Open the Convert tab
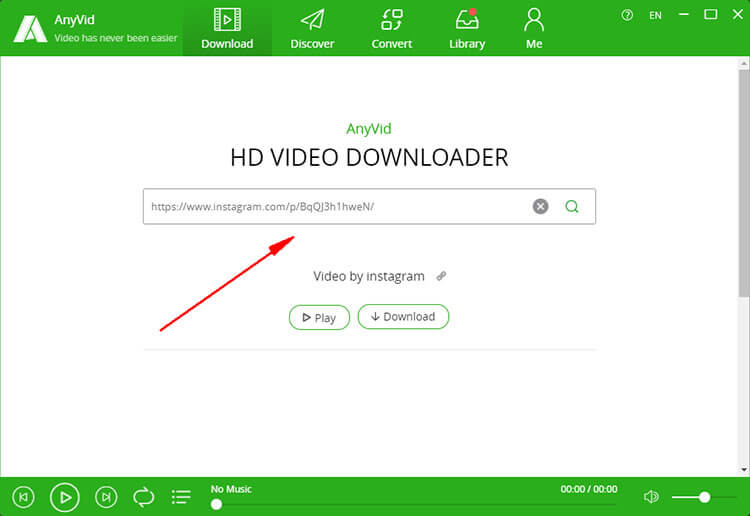 pos(391,28)
